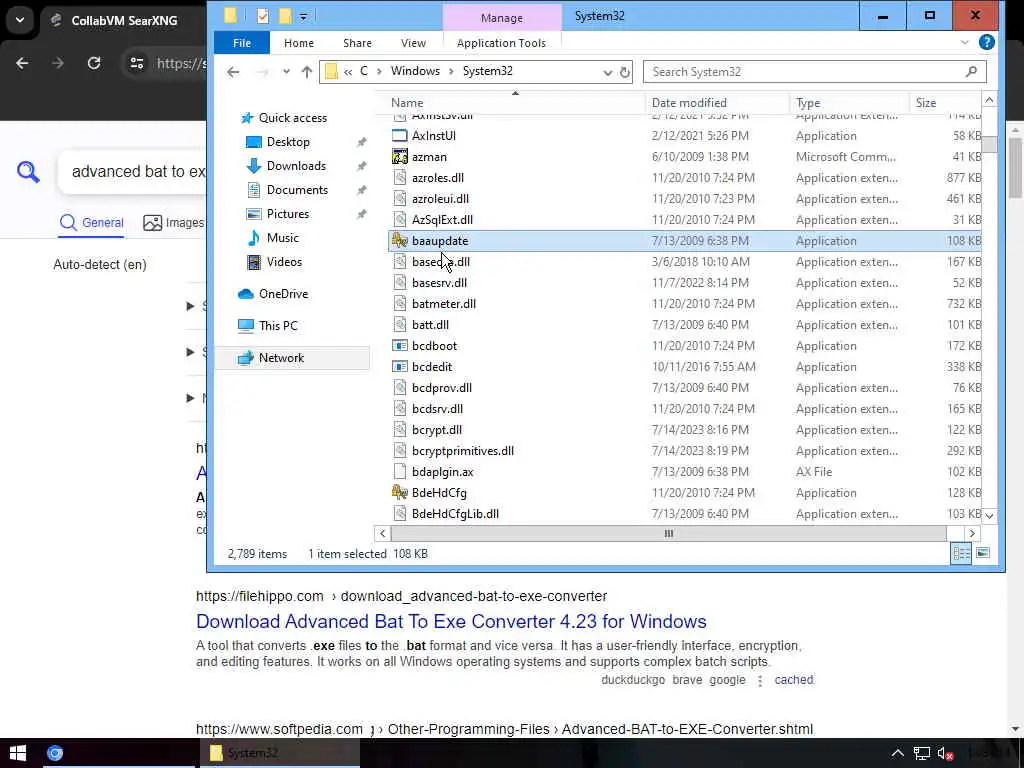Select the batmeter.dll file name
The height and width of the screenshot is (768, 1024).
[x=443, y=304]
